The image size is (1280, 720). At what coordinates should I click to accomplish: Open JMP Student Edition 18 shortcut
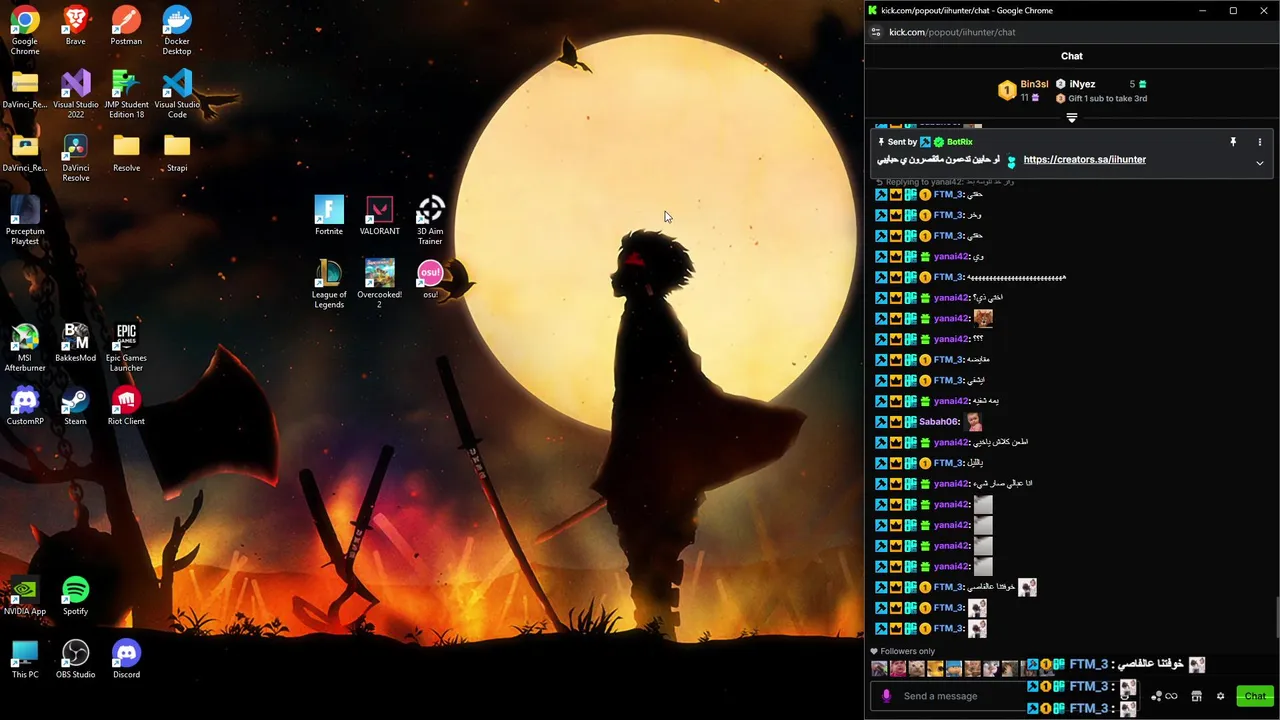[126, 93]
